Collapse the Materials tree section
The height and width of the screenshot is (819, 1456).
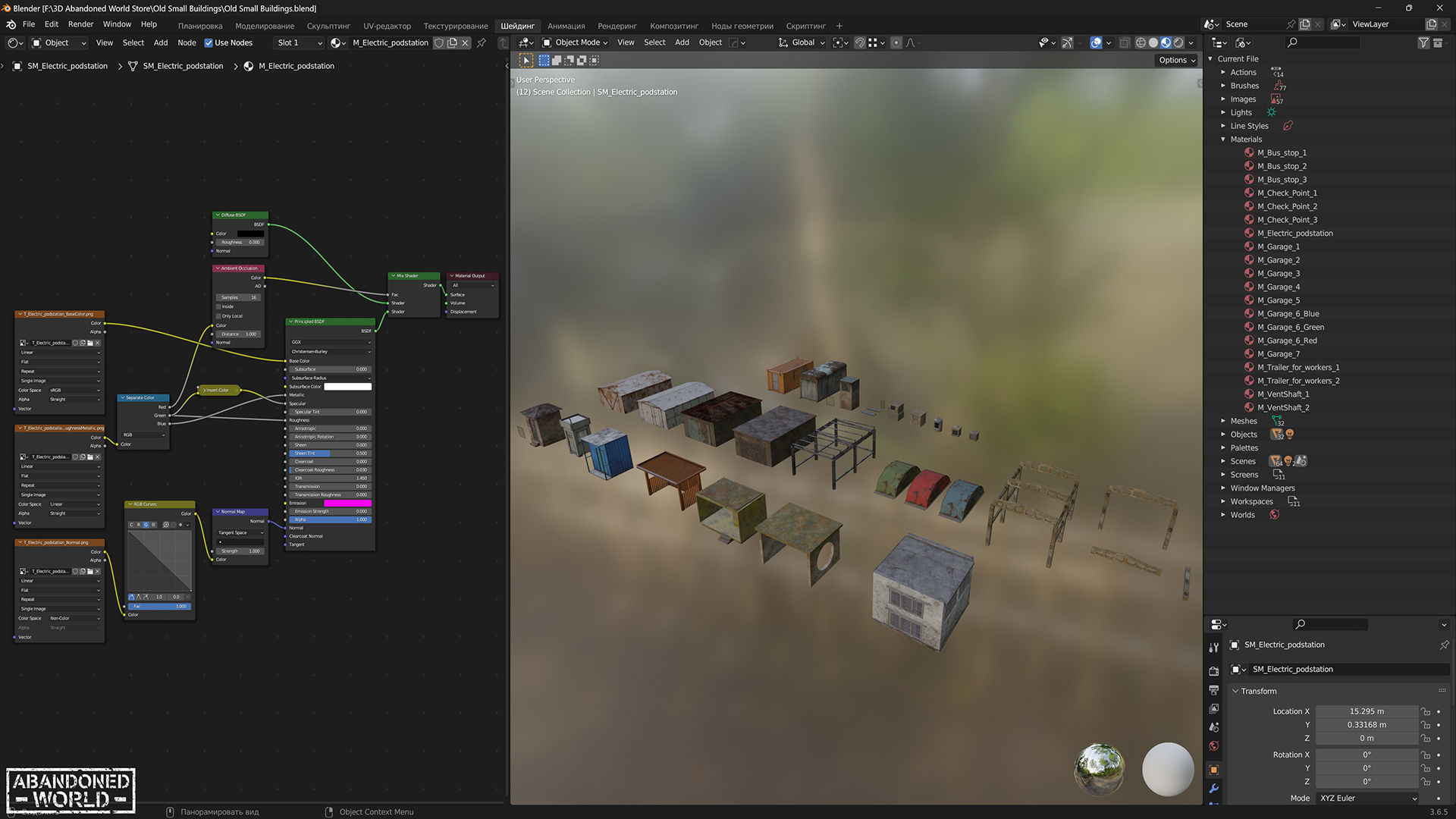point(1223,140)
